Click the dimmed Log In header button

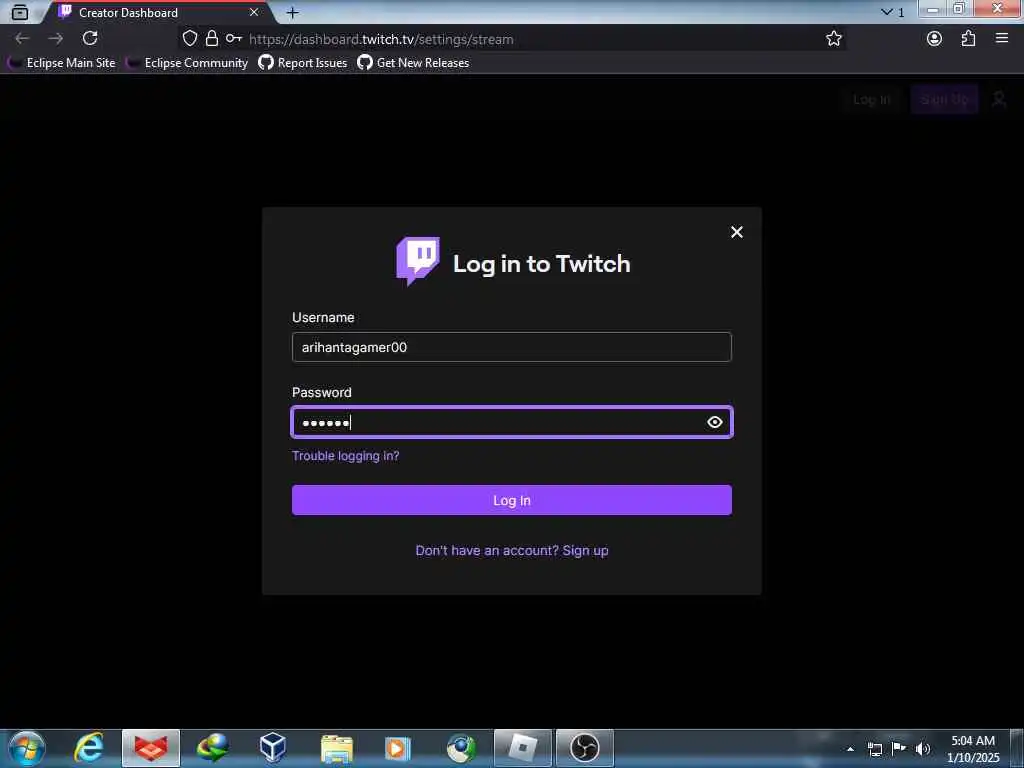coord(871,99)
